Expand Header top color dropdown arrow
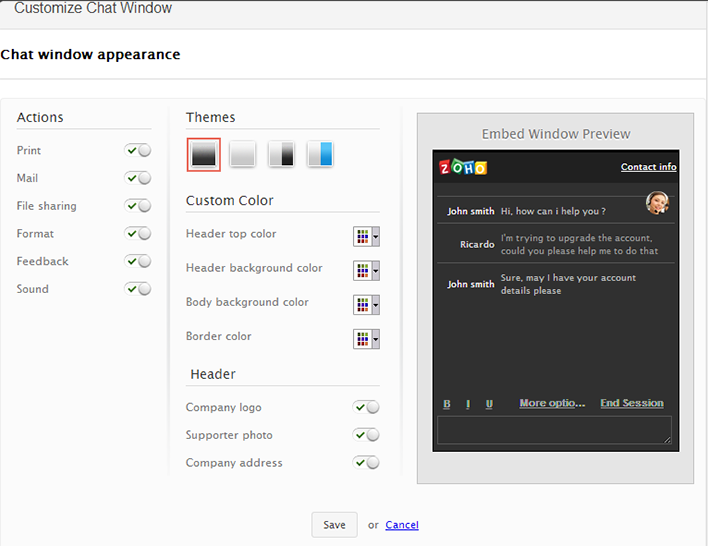Viewport: 708px width, 546px height. coord(376,236)
